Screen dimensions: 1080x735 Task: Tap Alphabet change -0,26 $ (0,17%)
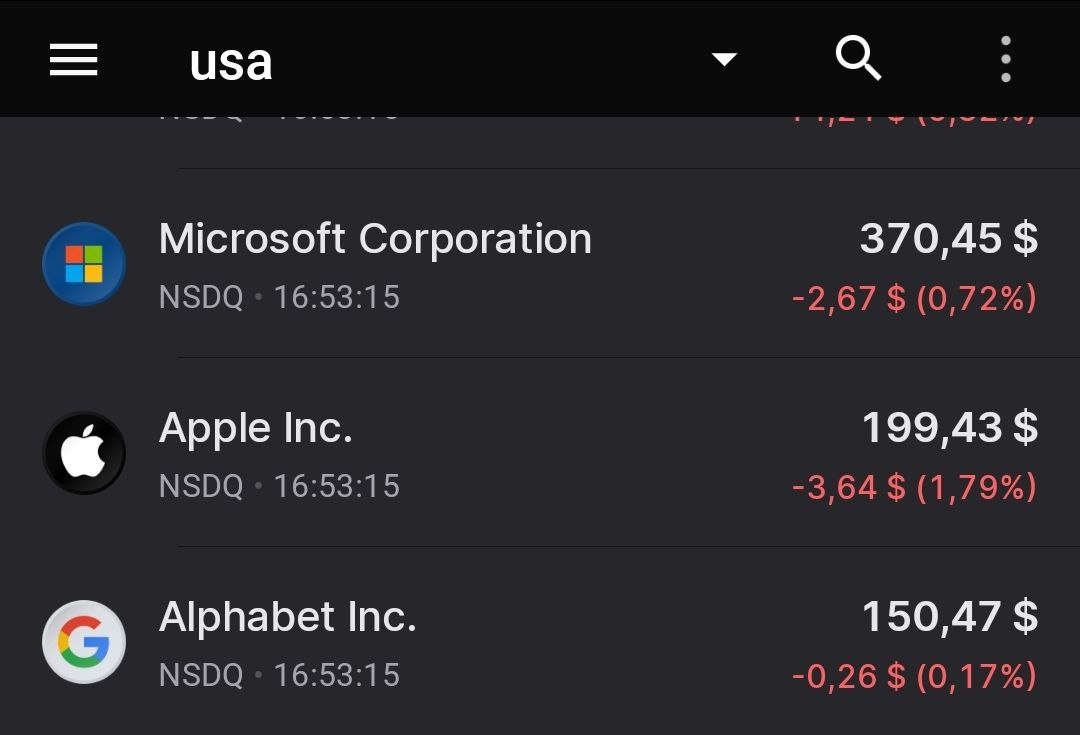point(914,676)
